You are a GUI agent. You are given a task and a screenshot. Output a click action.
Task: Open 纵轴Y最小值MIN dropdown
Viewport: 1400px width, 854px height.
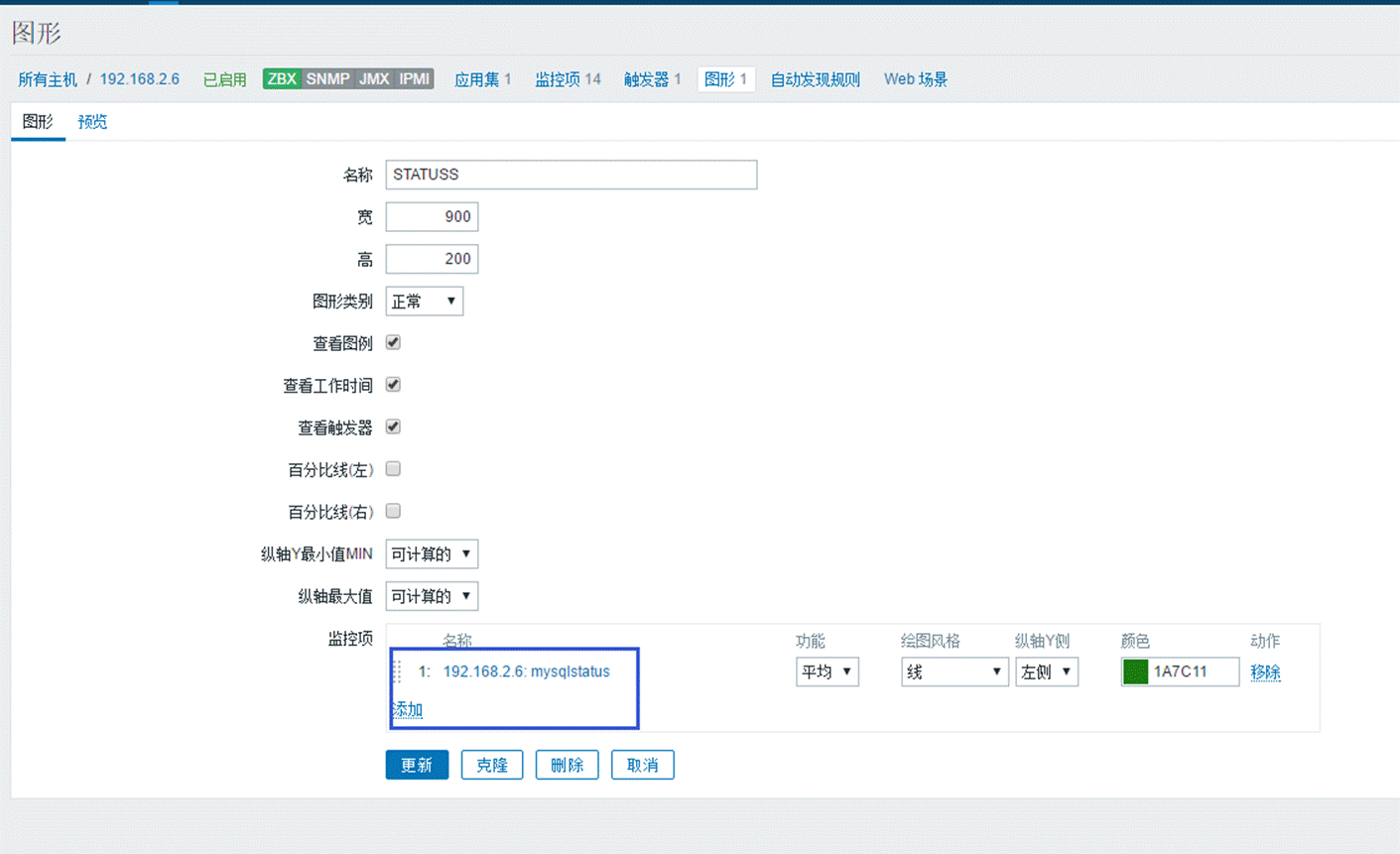pyautogui.click(x=432, y=553)
